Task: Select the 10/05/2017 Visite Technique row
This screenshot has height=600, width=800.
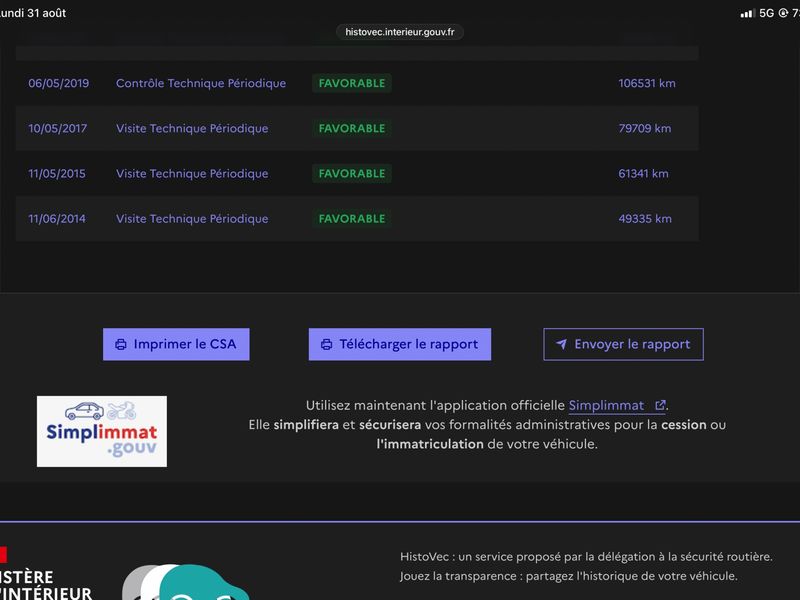Action: pos(357,128)
